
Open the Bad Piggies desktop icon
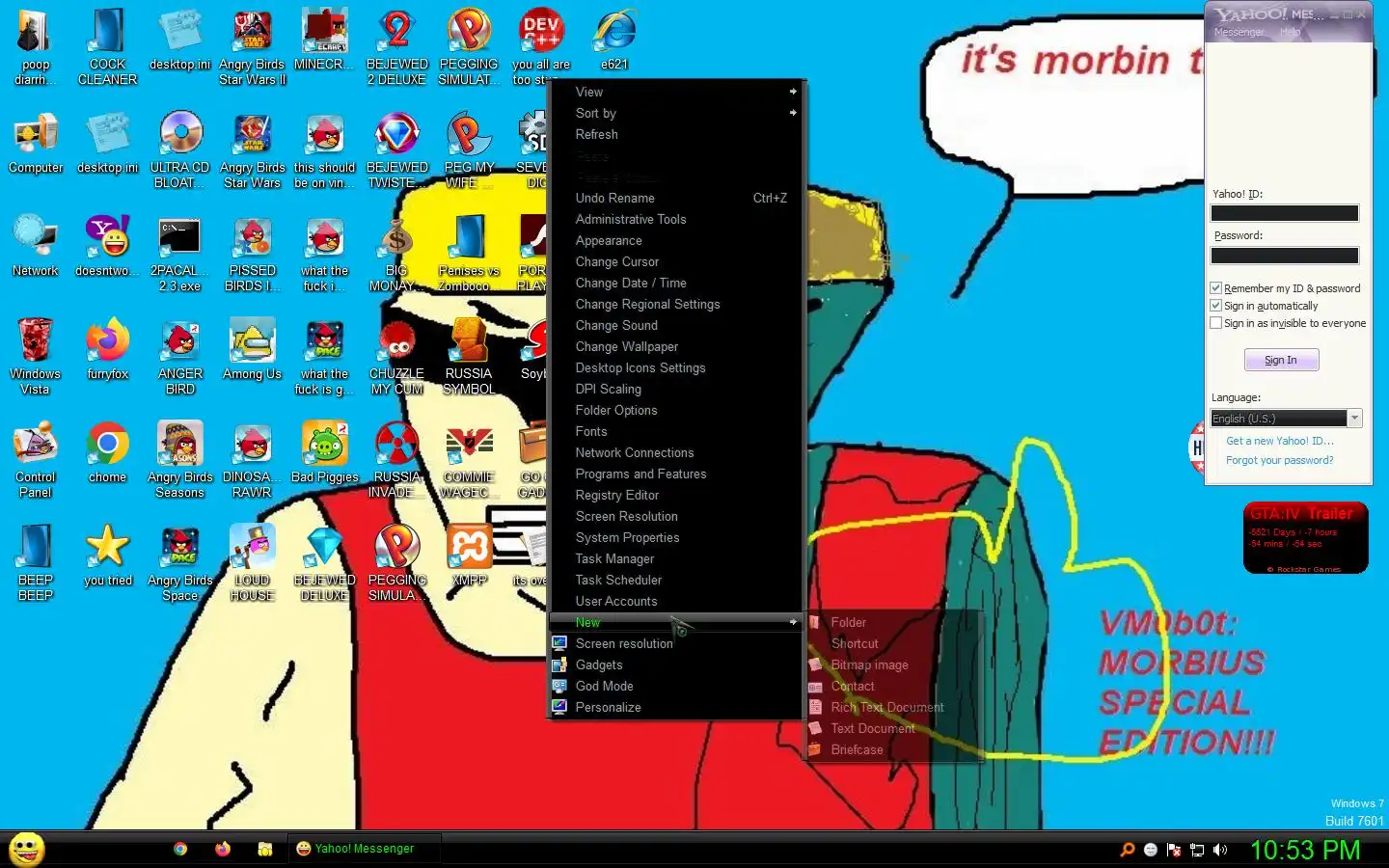click(x=324, y=452)
